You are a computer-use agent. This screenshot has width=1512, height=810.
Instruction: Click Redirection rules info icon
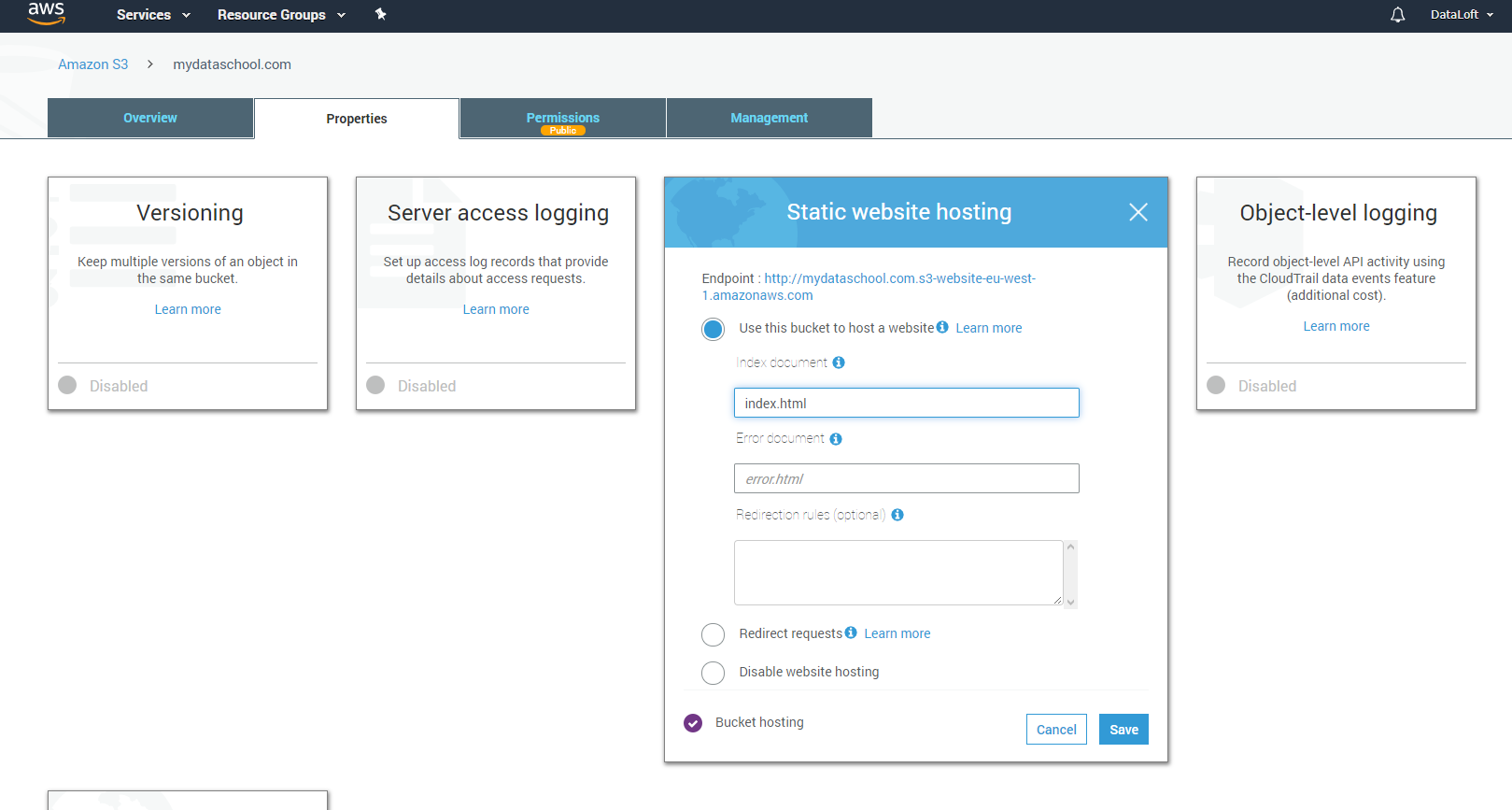click(897, 515)
